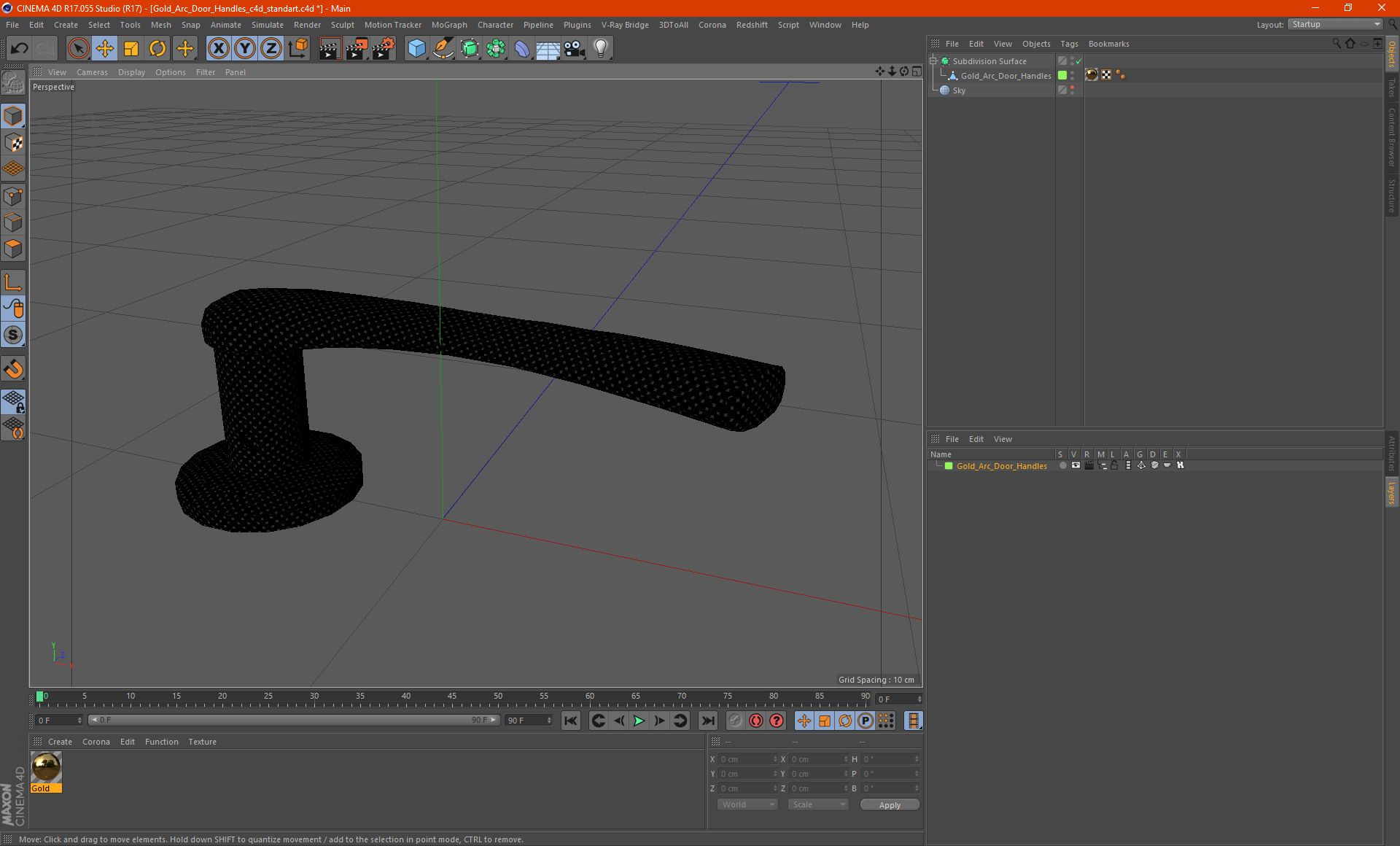Click Render View clapperboard icon
The height and width of the screenshot is (846, 1400).
point(330,49)
